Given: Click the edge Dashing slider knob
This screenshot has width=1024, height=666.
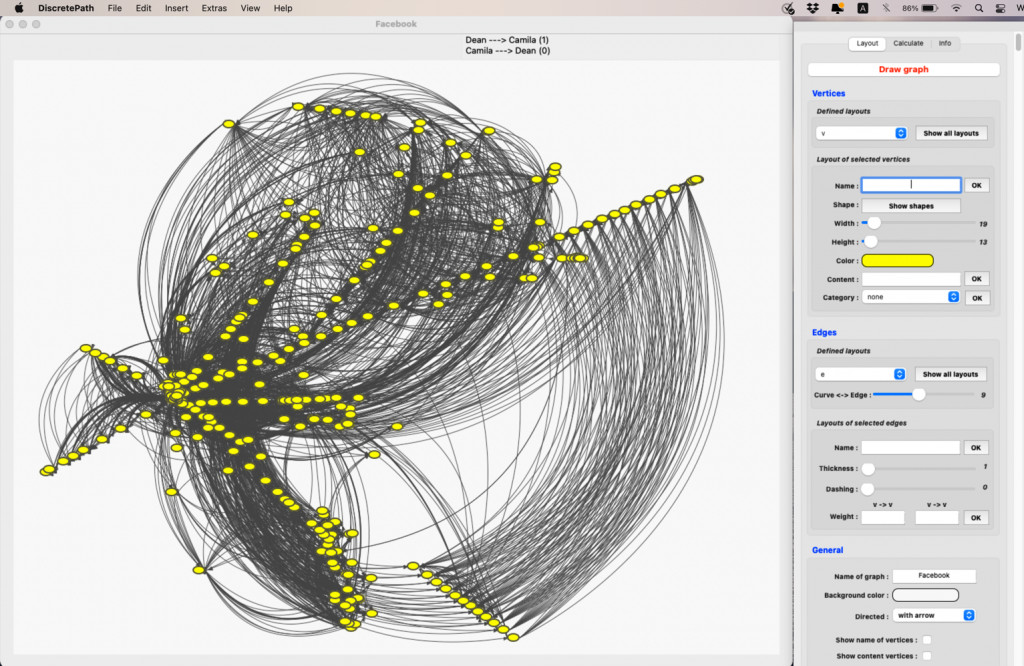Looking at the screenshot, I should tap(867, 489).
